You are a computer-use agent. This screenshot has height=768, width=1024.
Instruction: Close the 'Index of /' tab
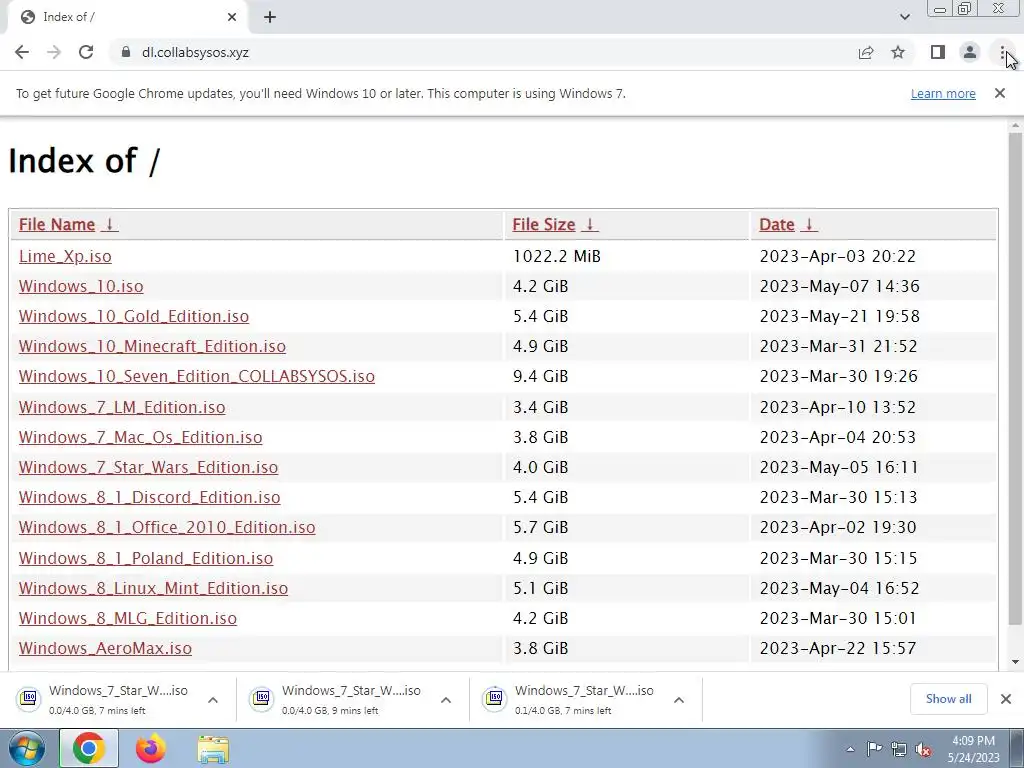pyautogui.click(x=232, y=17)
